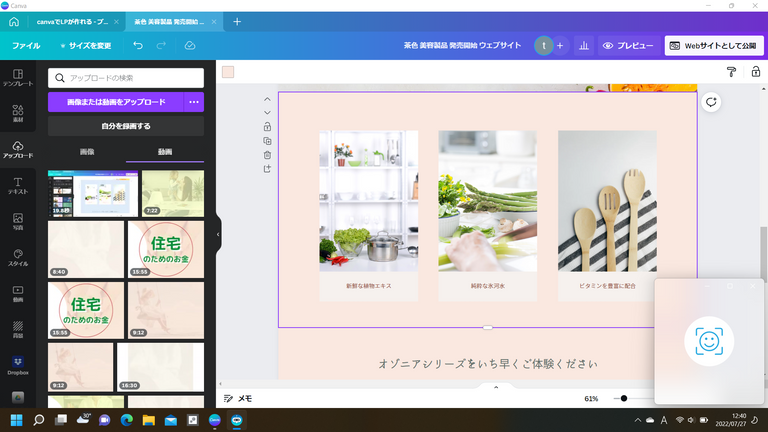
Task: Move page down with chevron arrow
Action: pyautogui.click(x=267, y=113)
